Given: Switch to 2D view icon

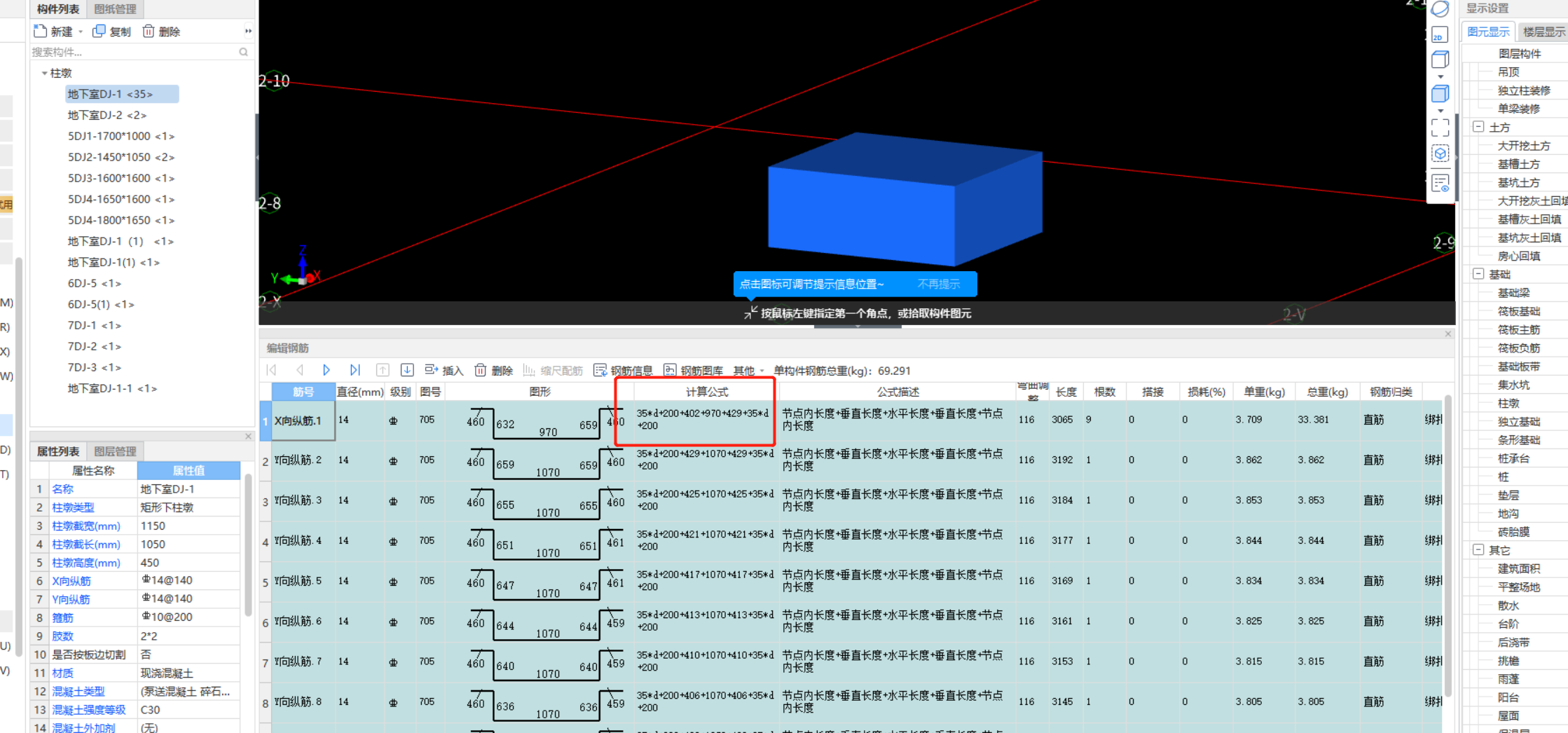Looking at the screenshot, I should point(1440,34).
